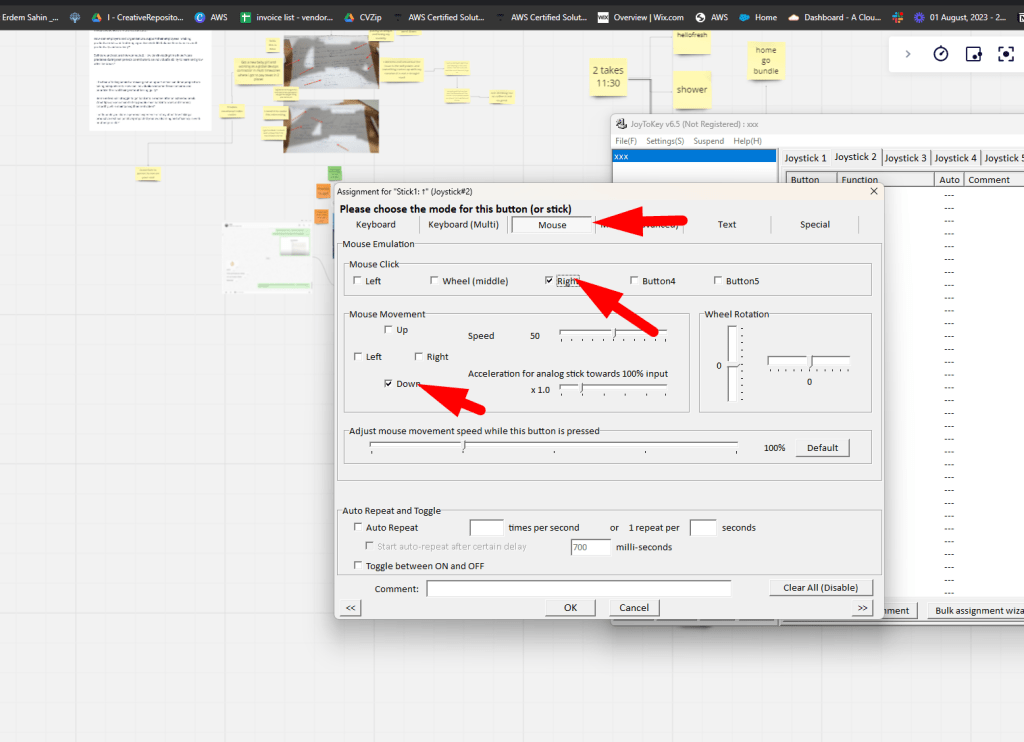Viewport: 1024px width, 742px height.
Task: Open the timer icon in whiteboard toolbar
Action: pyautogui.click(x=940, y=54)
